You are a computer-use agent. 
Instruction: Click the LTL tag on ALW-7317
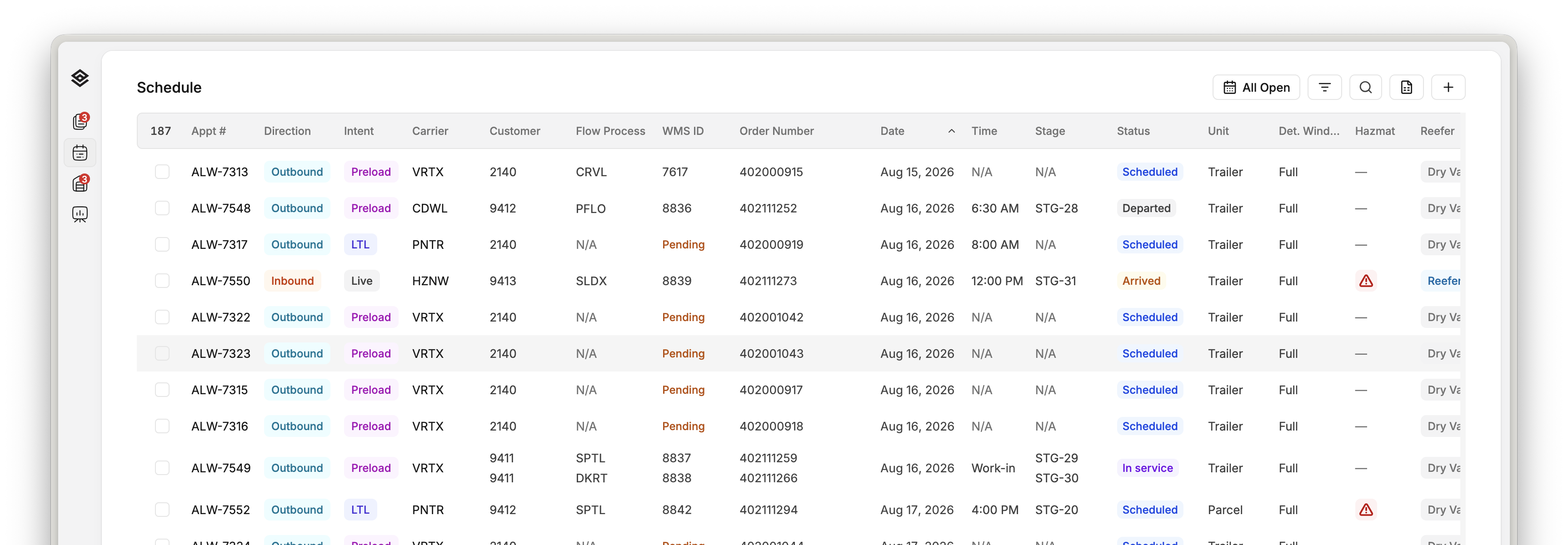coord(360,244)
